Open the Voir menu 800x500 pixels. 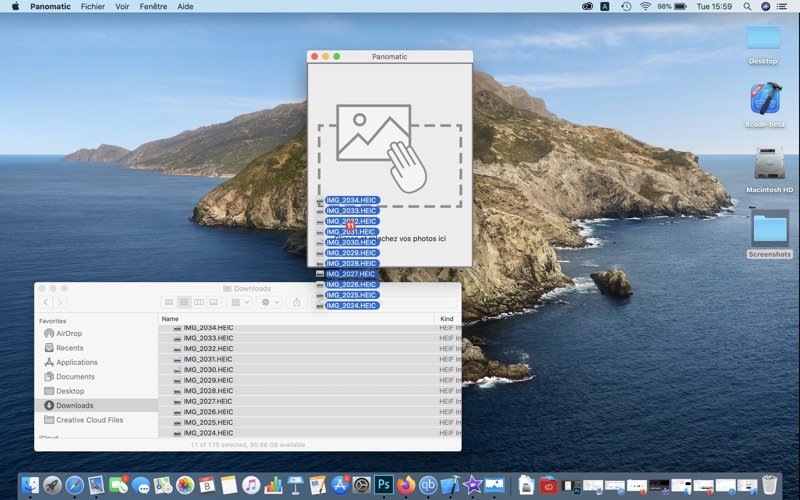pos(122,7)
